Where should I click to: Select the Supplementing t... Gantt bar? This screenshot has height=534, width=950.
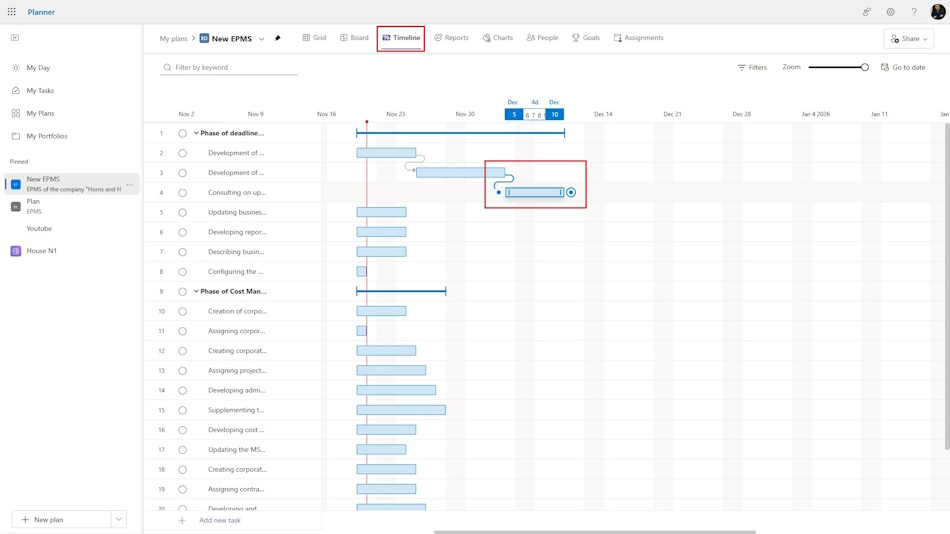coord(401,410)
